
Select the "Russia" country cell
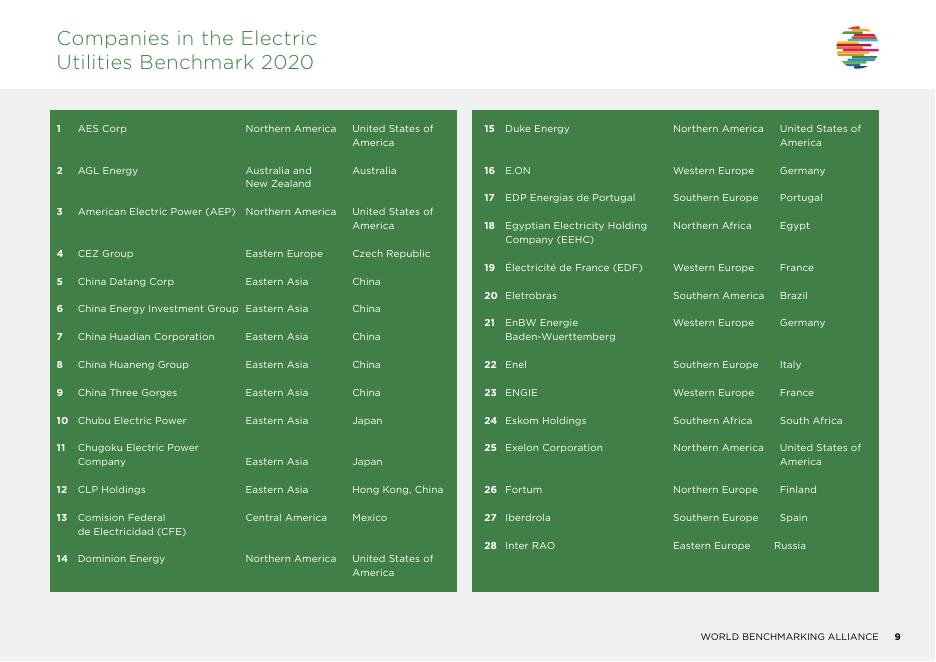coord(790,546)
